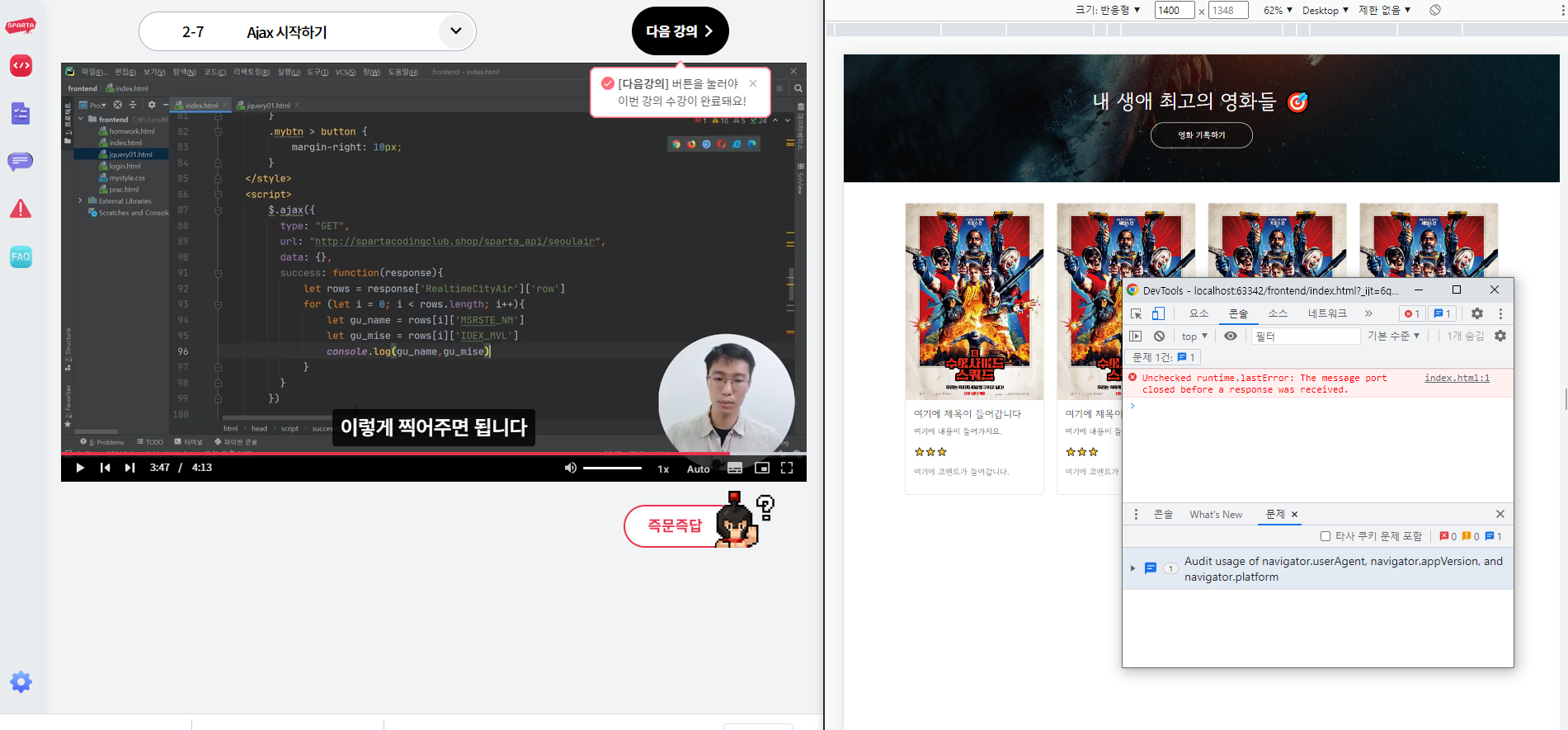
Task: Click the Sparta logo in the left sidebar
Action: [x=21, y=26]
